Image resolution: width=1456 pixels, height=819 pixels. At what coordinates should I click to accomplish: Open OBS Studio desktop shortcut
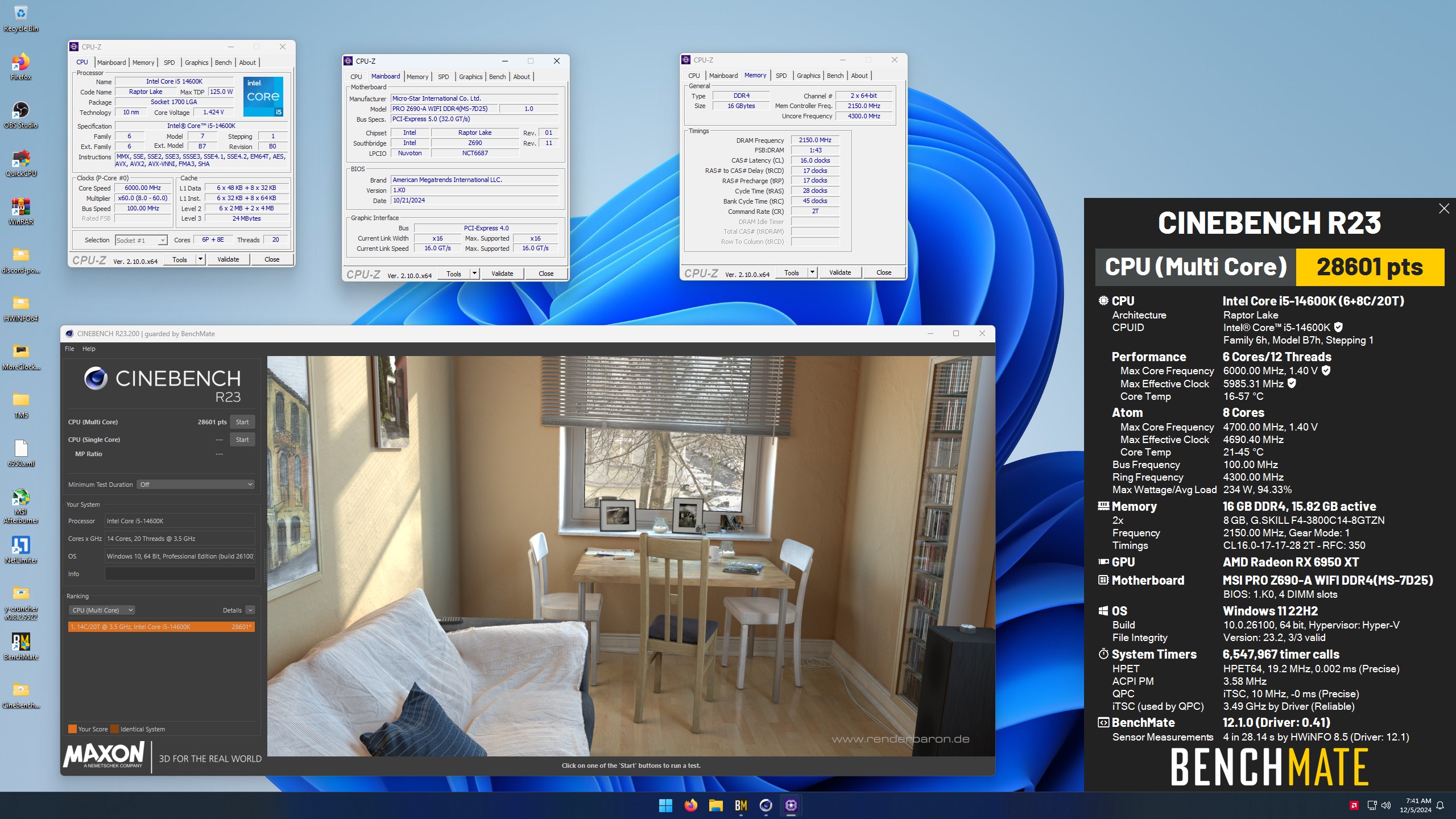20,115
